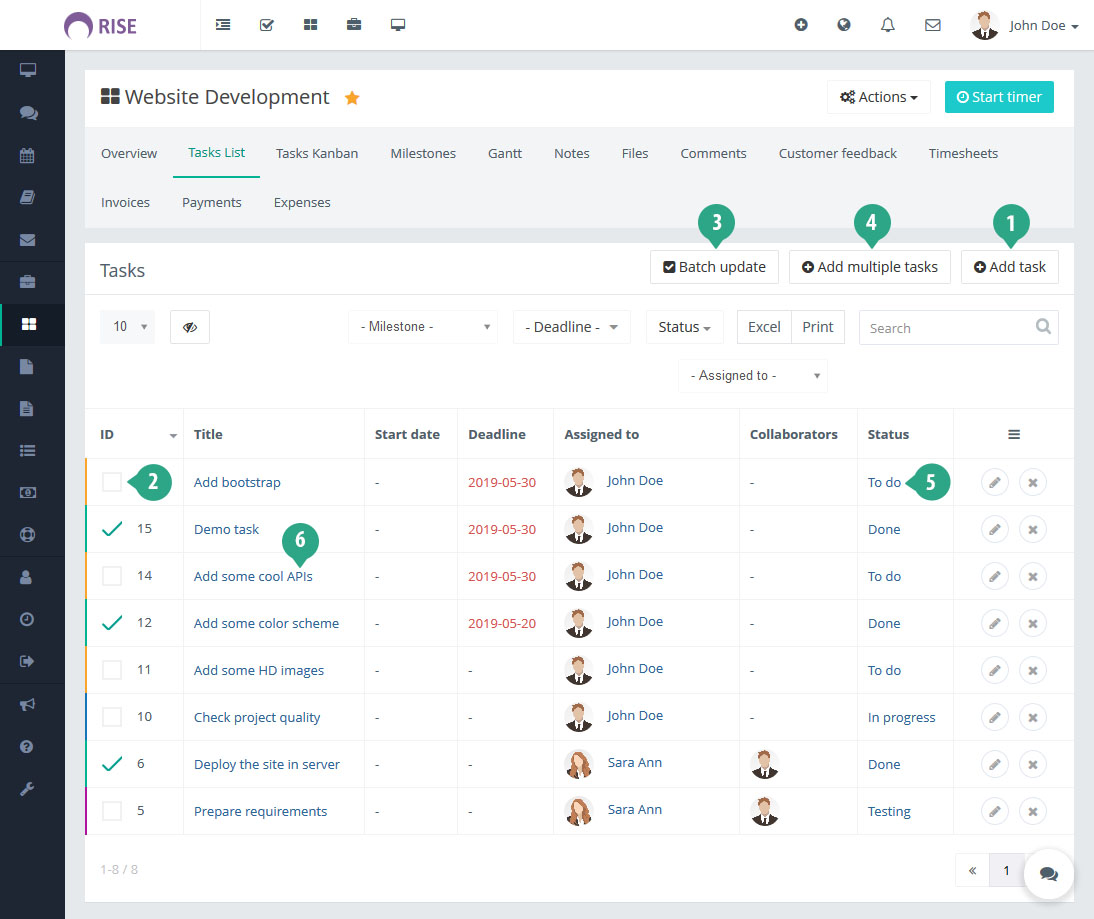Screen dimensions: 1094x919
Task: Check the checkbox for Add bootstrap task
Action: click(x=111, y=481)
